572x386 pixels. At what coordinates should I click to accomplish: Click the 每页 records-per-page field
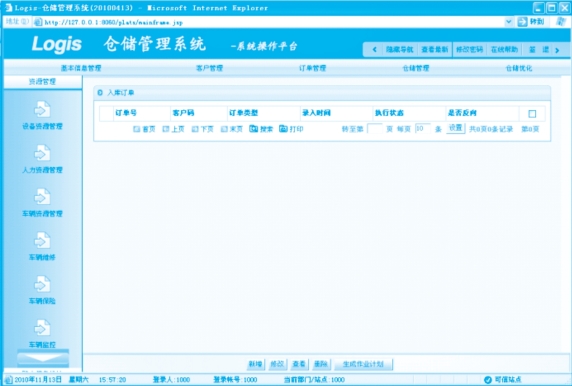423,128
